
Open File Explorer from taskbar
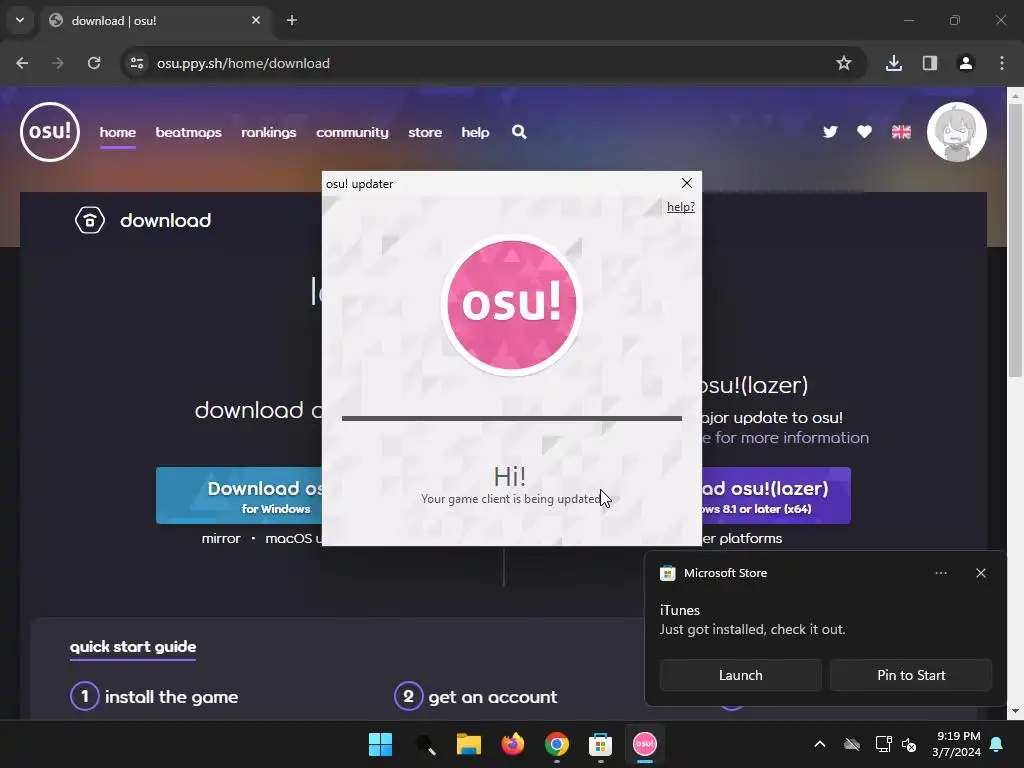(x=468, y=744)
